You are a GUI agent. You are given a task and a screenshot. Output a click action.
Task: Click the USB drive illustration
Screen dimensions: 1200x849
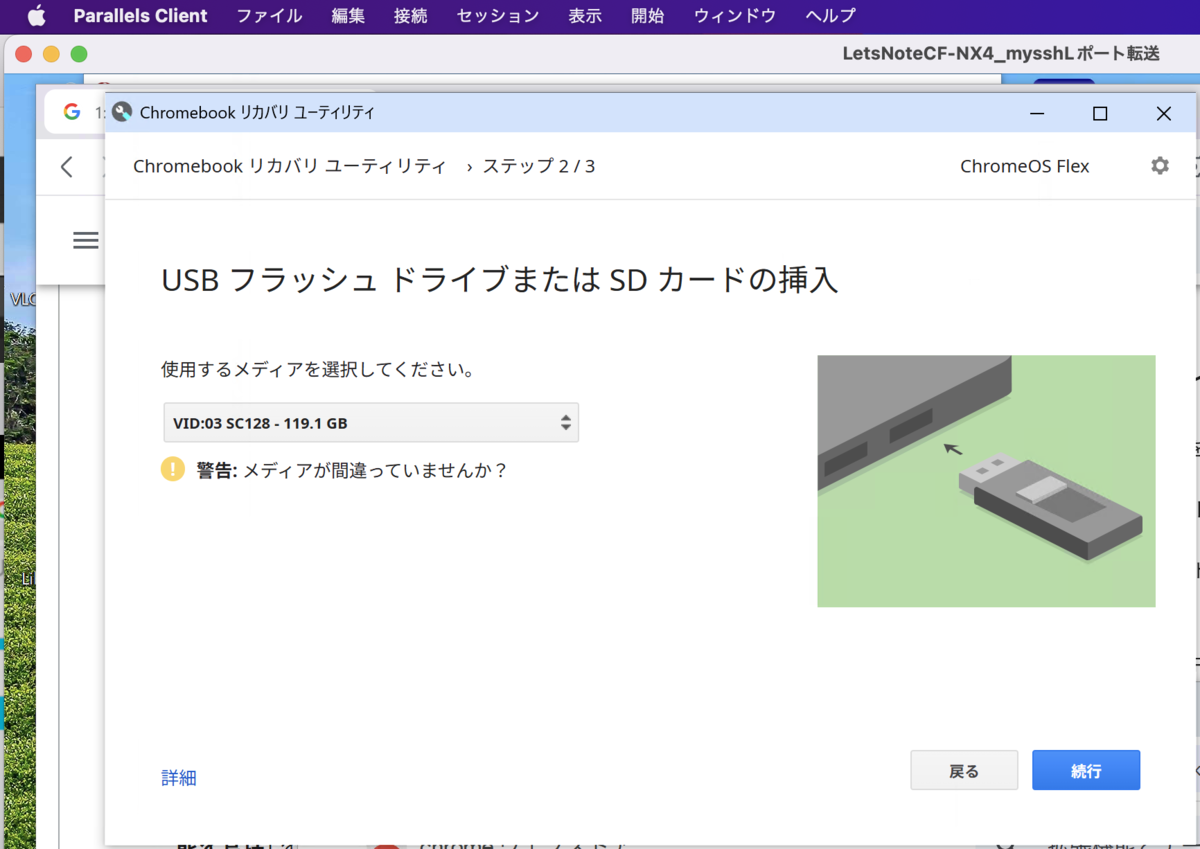[x=986, y=481]
